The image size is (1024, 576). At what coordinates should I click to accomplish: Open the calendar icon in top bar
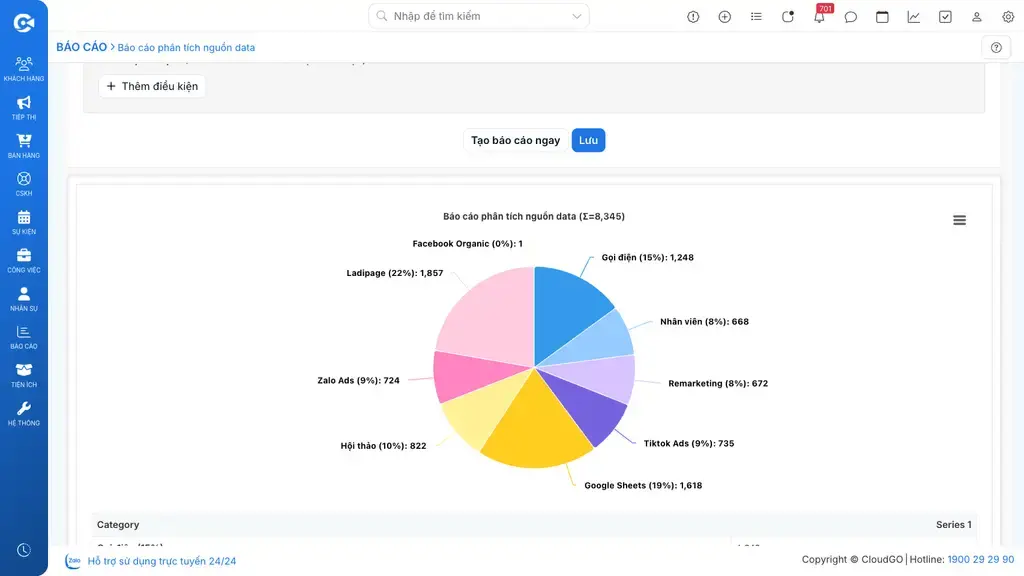point(882,17)
